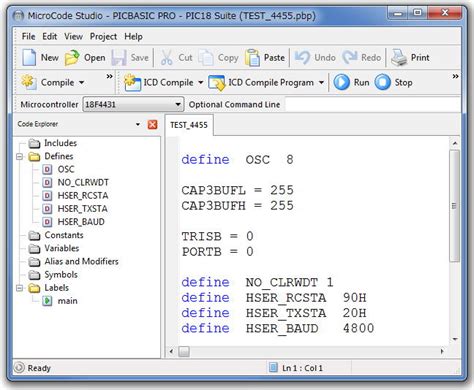Open the Microcontroller 18F4431 combo box
This screenshot has width=474, height=390.
point(133,105)
